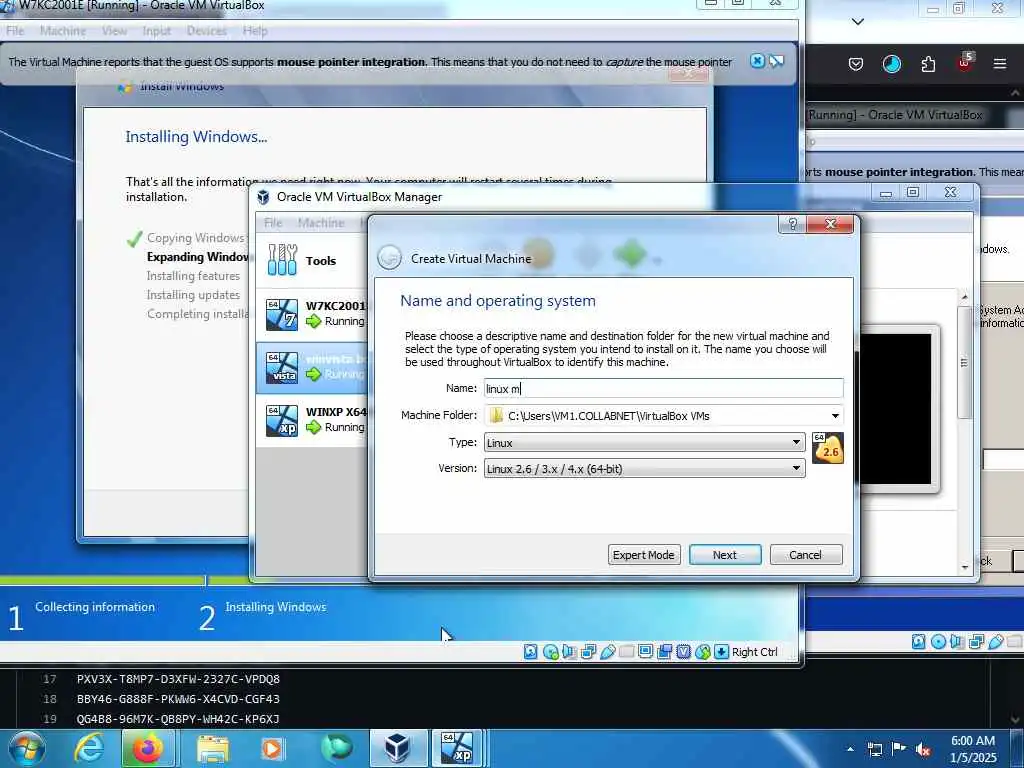The image size is (1024, 768).
Task: Click display icon in W7KC2001E status bar
Action: tap(645, 651)
